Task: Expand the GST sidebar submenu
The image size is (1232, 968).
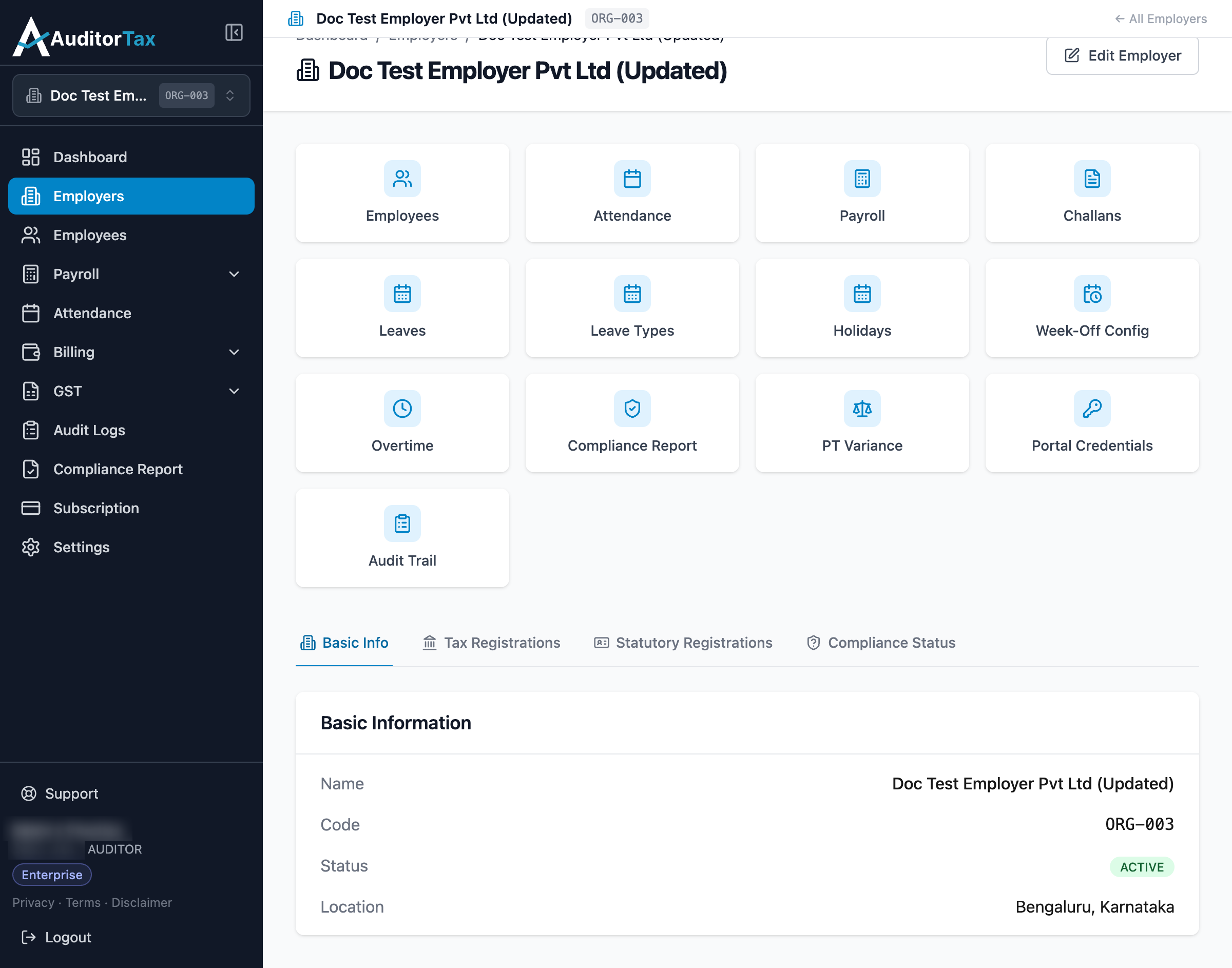Action: pyautogui.click(x=234, y=392)
